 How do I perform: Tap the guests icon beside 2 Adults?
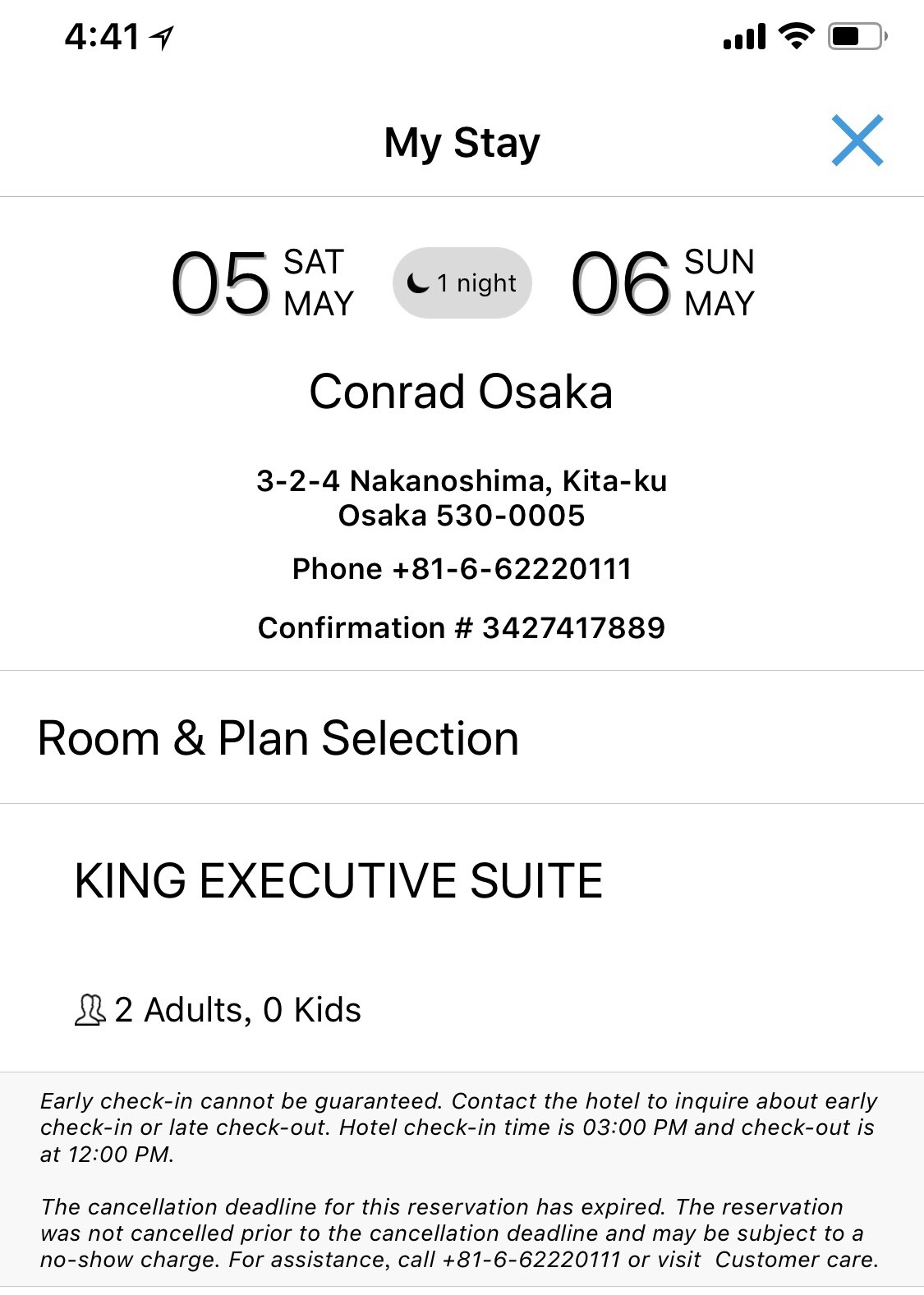pyautogui.click(x=90, y=1010)
